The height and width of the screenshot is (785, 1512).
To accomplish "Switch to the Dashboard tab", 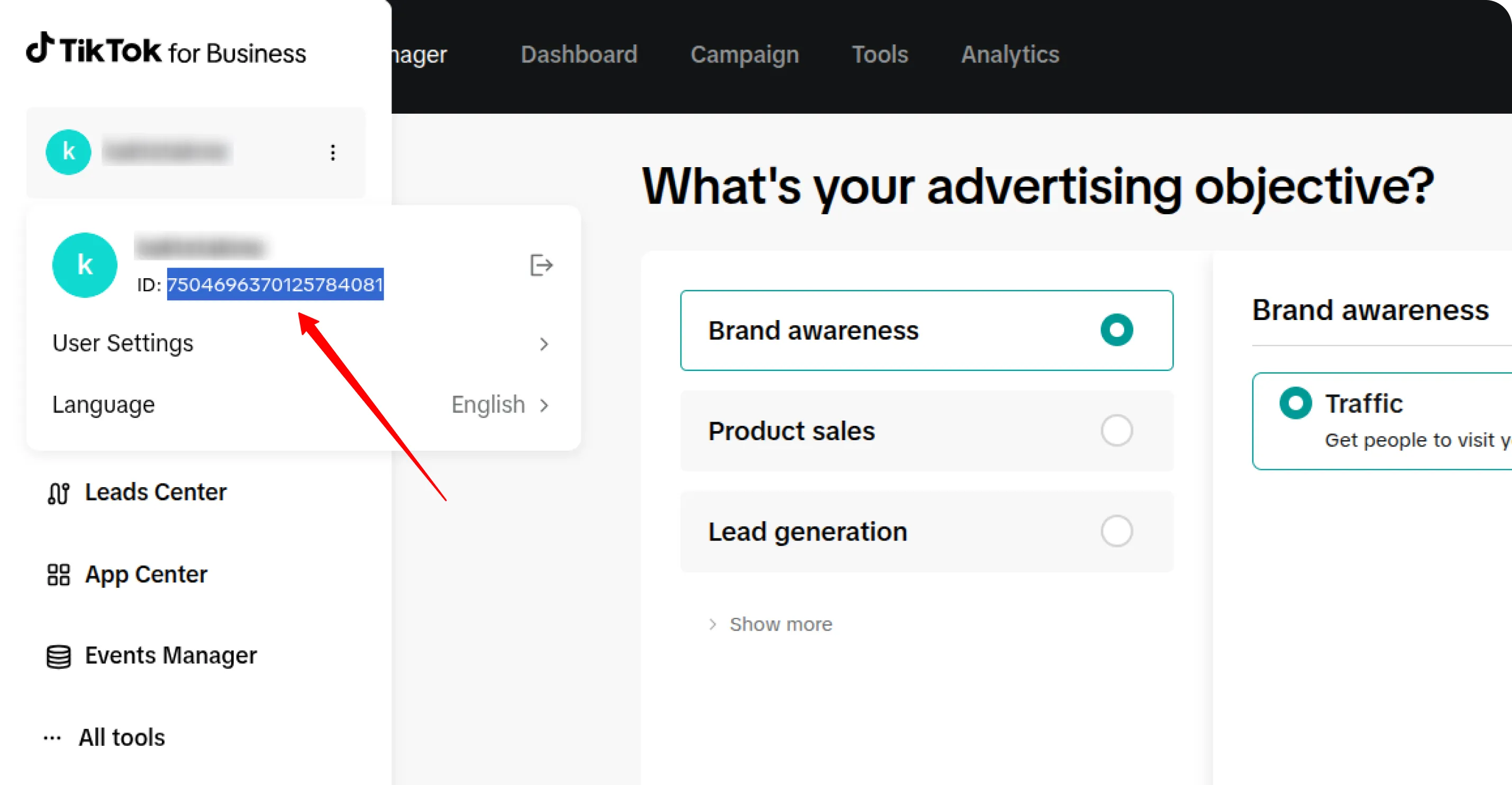I will click(x=579, y=54).
